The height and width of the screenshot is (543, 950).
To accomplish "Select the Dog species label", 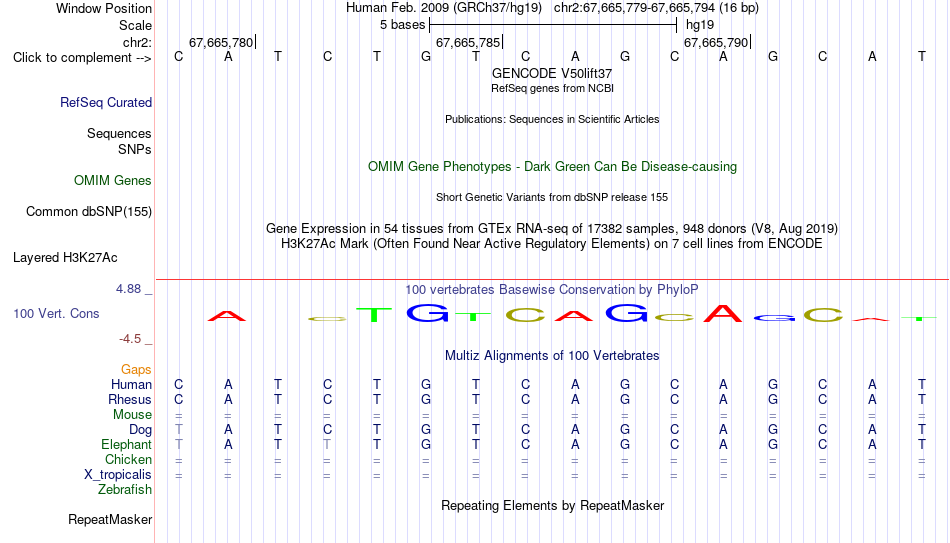I will coord(141,430).
